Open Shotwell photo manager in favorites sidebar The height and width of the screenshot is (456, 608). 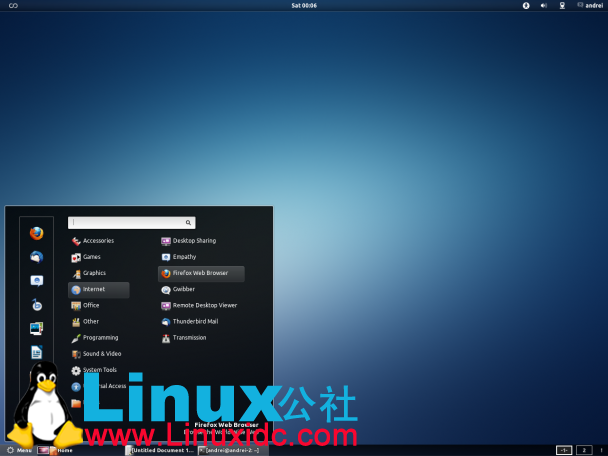point(36,328)
